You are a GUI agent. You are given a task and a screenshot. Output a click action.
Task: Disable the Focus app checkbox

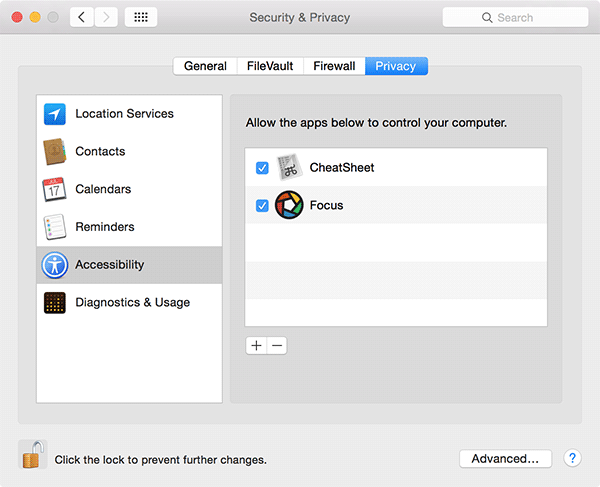tap(262, 206)
